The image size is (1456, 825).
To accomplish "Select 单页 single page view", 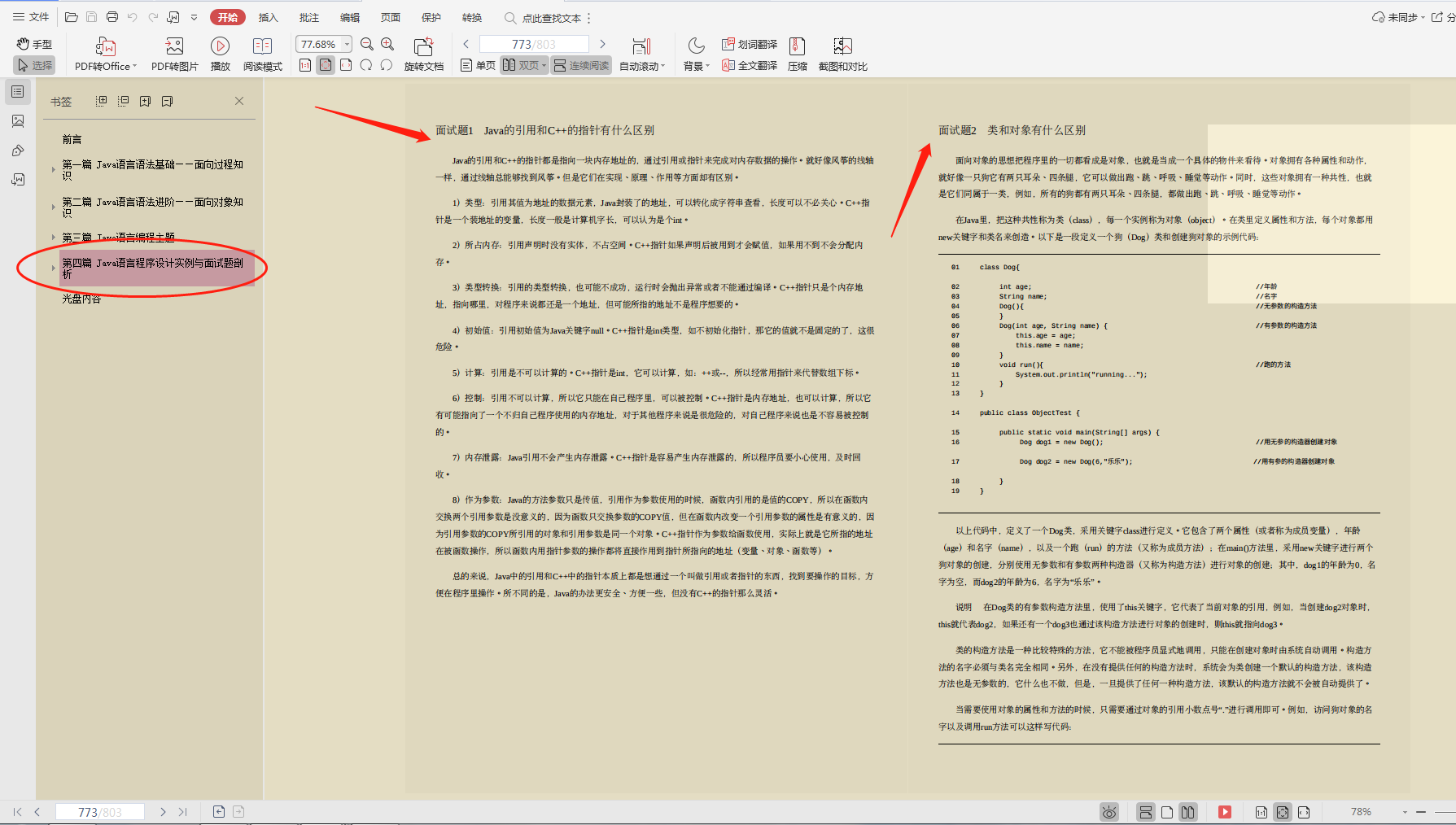I will coord(478,65).
